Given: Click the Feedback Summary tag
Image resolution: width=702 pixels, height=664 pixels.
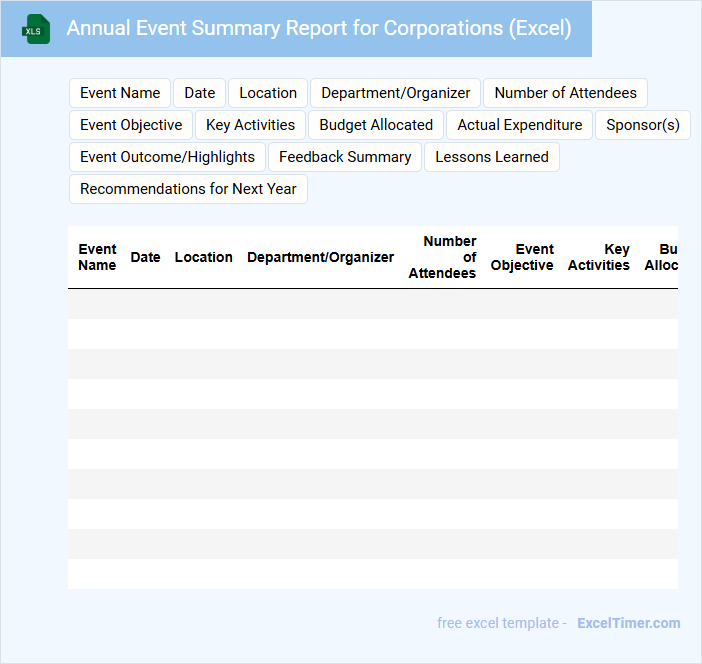Looking at the screenshot, I should [x=345, y=157].
